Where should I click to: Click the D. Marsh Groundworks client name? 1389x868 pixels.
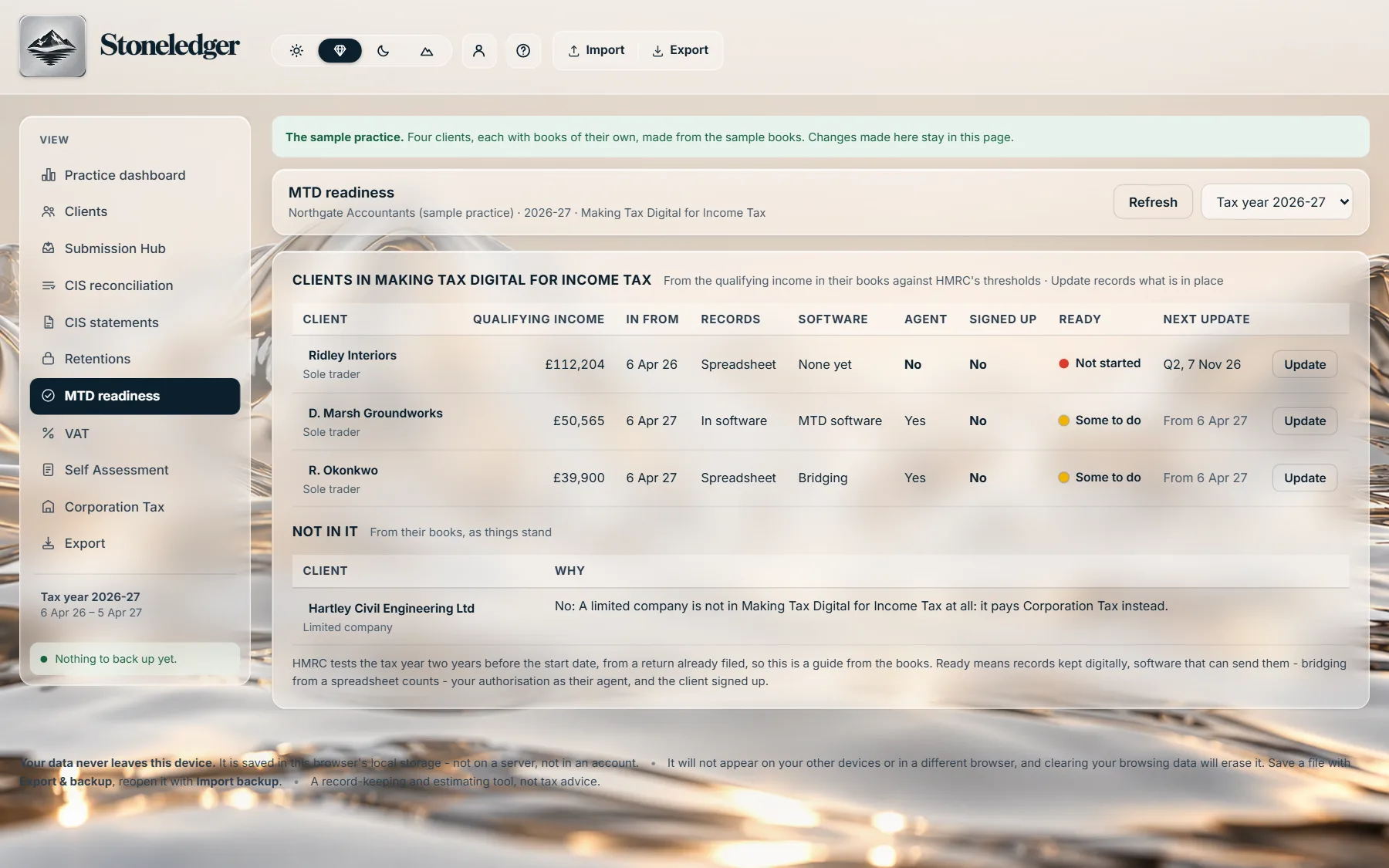(x=376, y=414)
